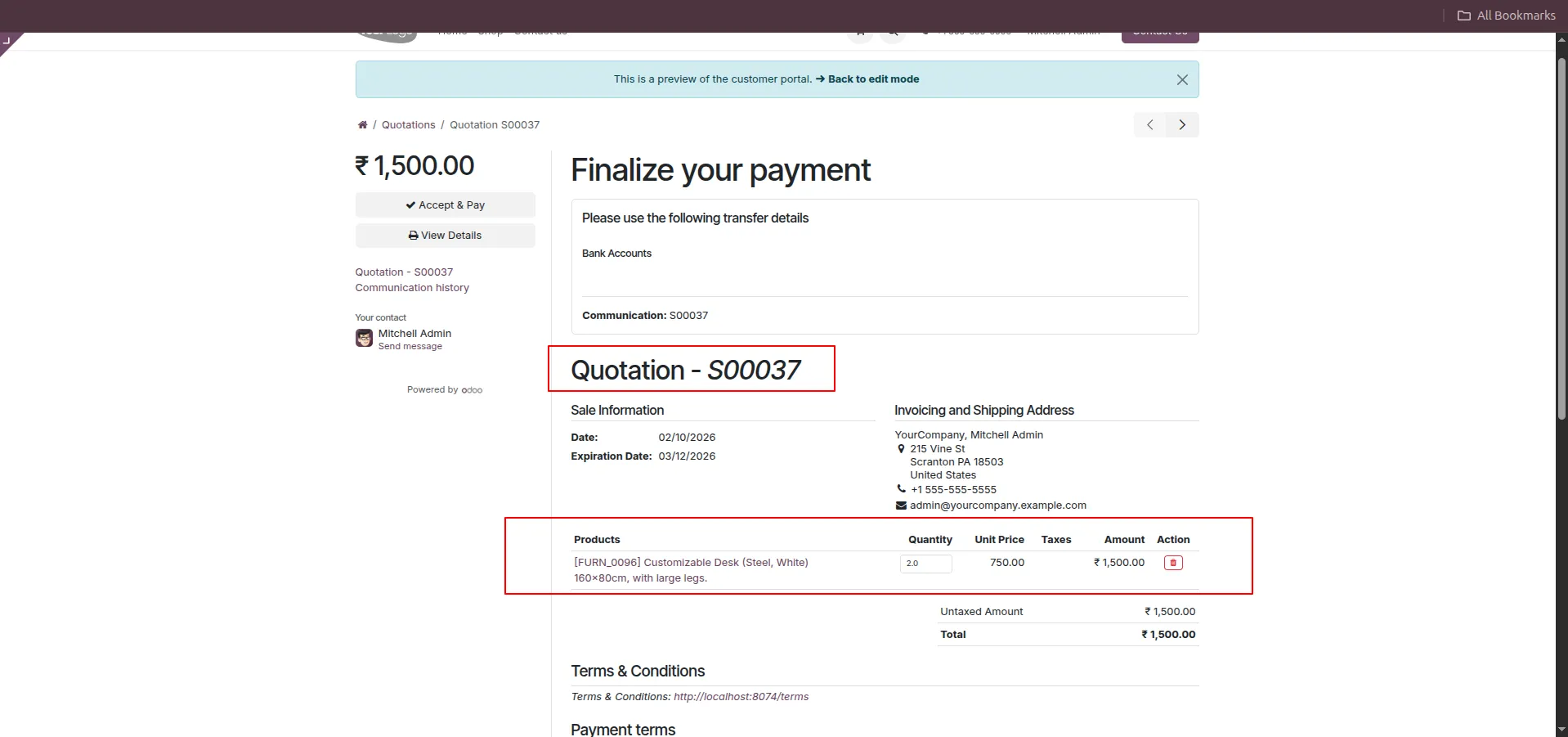Jump to Quotation - S00037 sidebar link

tap(404, 272)
